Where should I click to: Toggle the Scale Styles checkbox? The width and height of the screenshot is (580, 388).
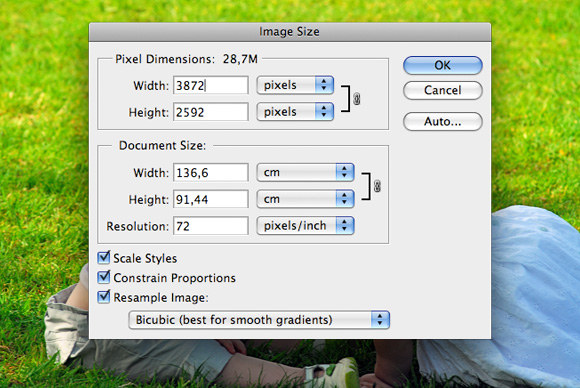tap(104, 257)
